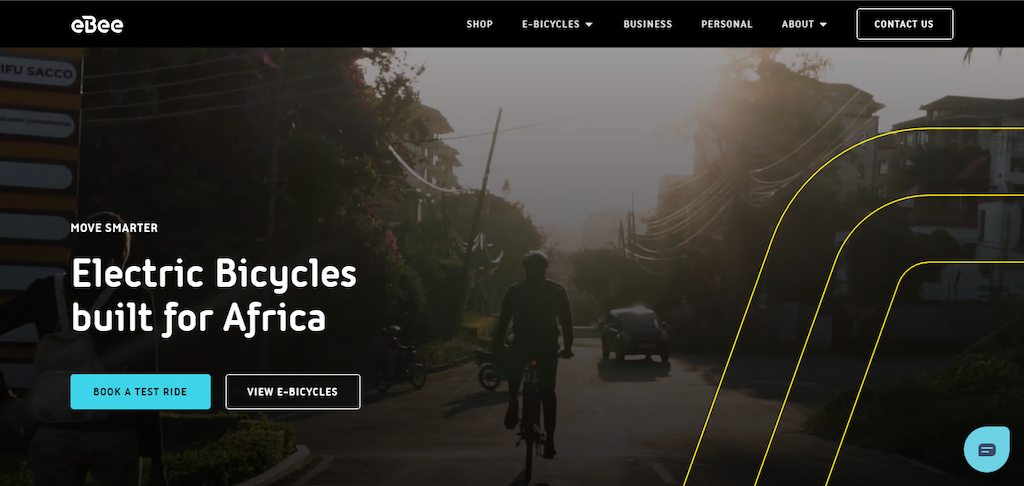The width and height of the screenshot is (1024, 486).
Task: Click the VIEW E-BICYCLES outlined button
Action: tap(293, 392)
